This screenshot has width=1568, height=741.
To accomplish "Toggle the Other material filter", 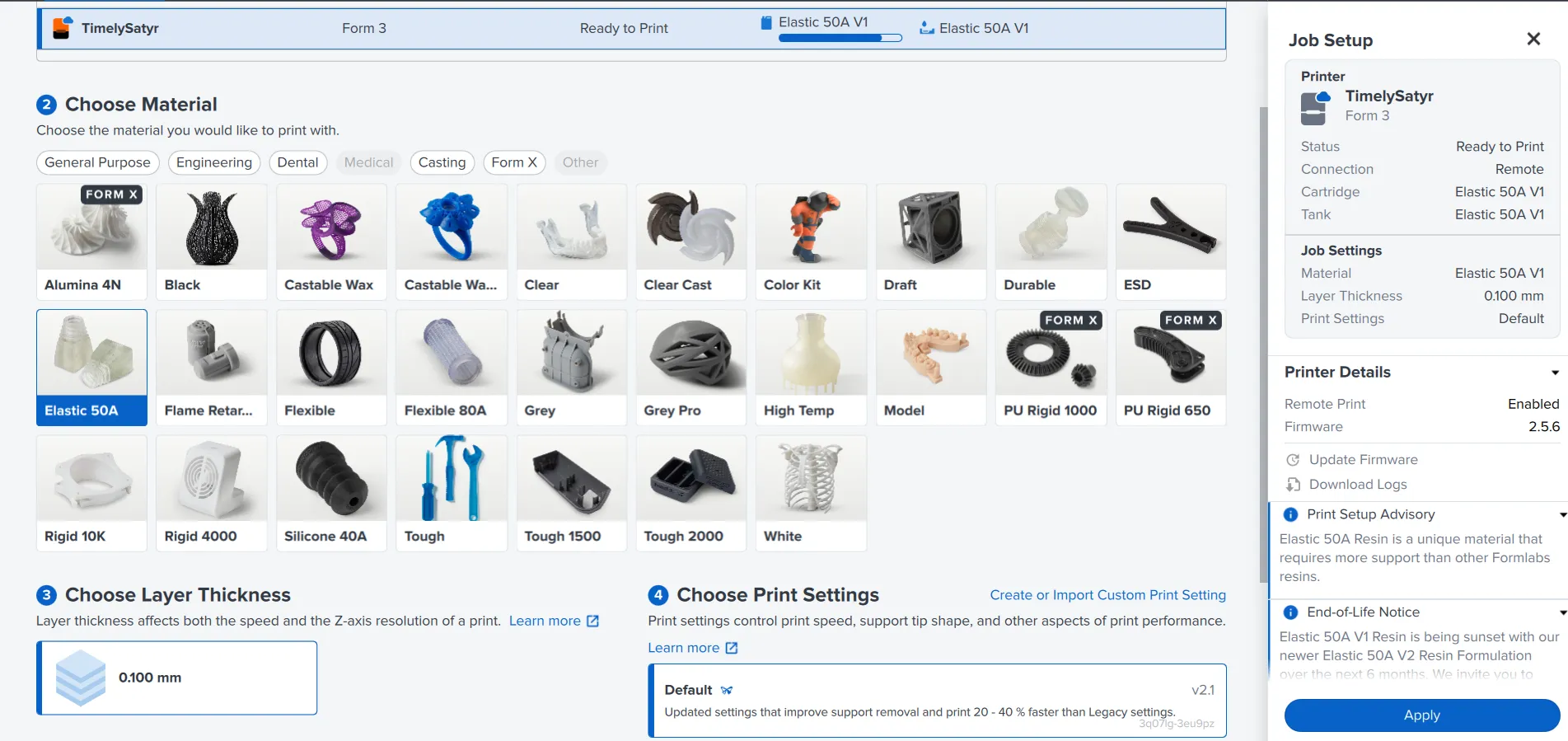I will 580,162.
